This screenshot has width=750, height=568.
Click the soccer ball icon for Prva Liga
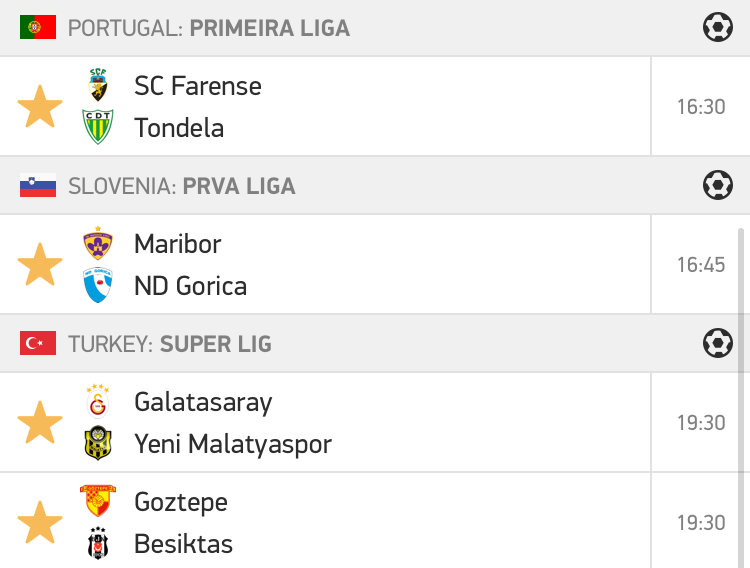(x=717, y=185)
